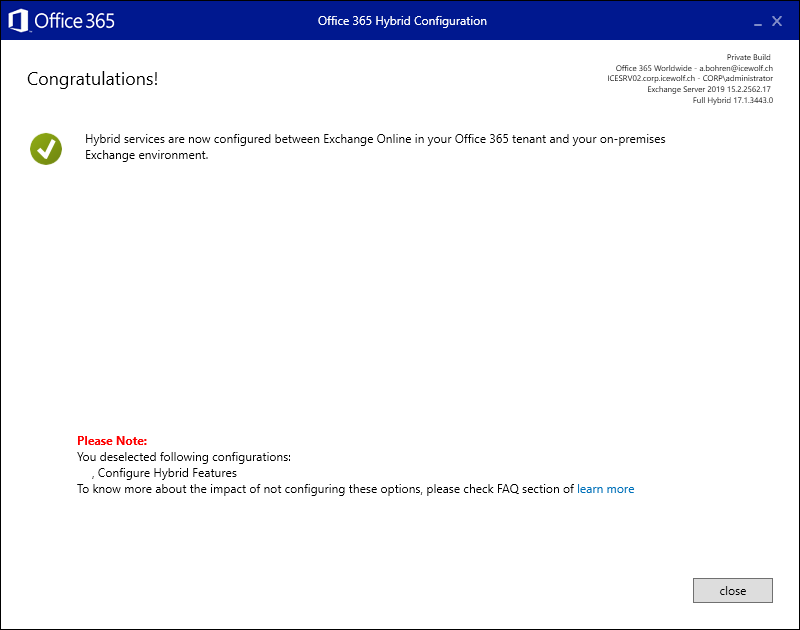Click the ICESRV02.corp.icewolf.ch server info line
The width and height of the screenshot is (800, 630).
coord(690,78)
